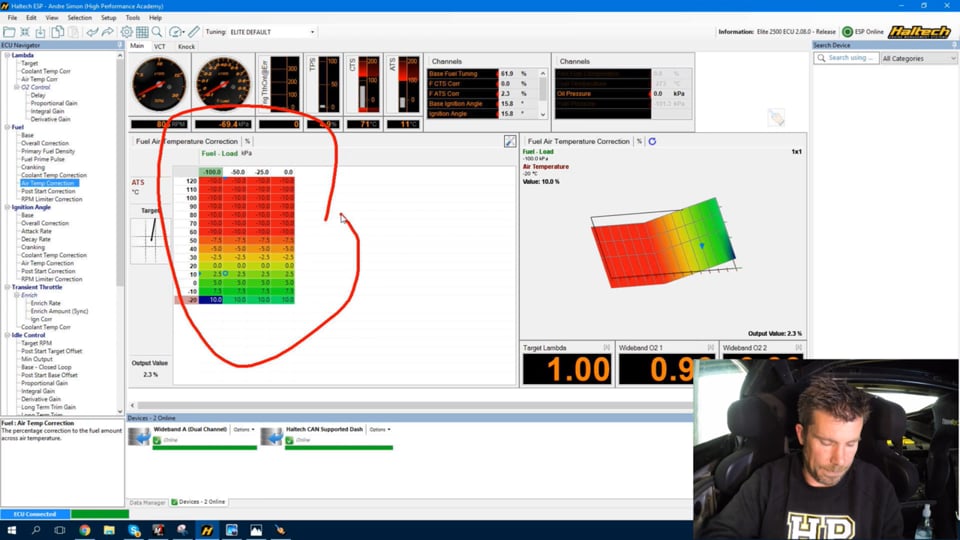960x540 pixels.
Task: Click the Base Fuel Tuning channel row
Action: point(482,73)
